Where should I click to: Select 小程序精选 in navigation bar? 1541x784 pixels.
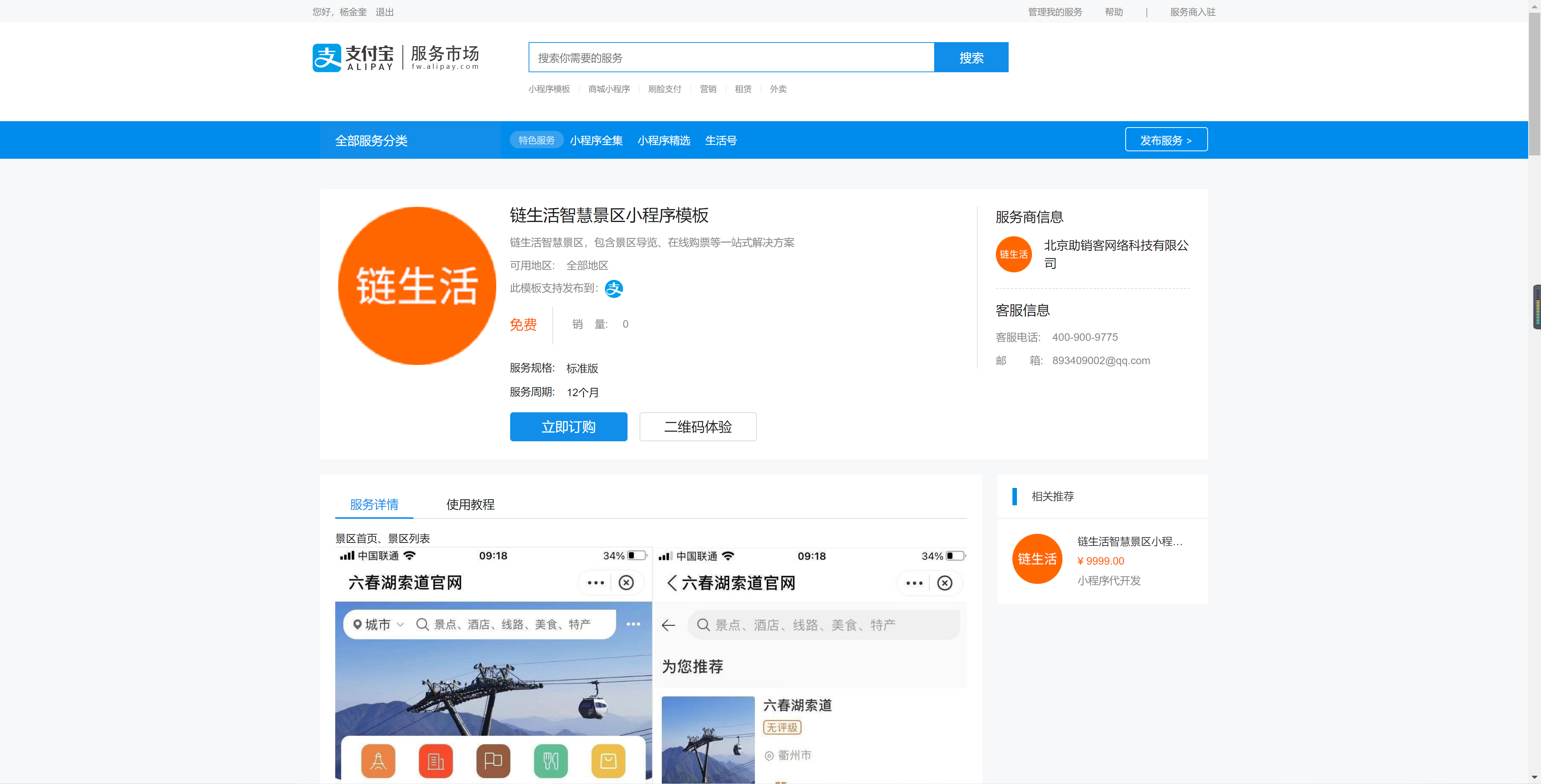pyautogui.click(x=663, y=141)
